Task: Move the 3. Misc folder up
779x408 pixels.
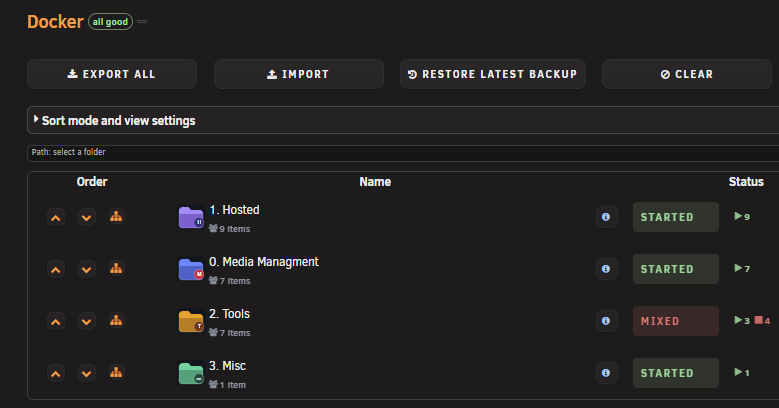Action: tap(56, 373)
